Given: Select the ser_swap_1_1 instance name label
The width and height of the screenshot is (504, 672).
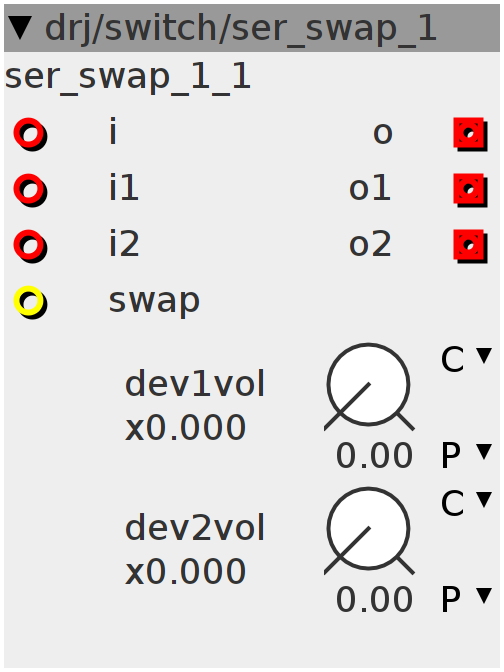Looking at the screenshot, I should coord(128,77).
